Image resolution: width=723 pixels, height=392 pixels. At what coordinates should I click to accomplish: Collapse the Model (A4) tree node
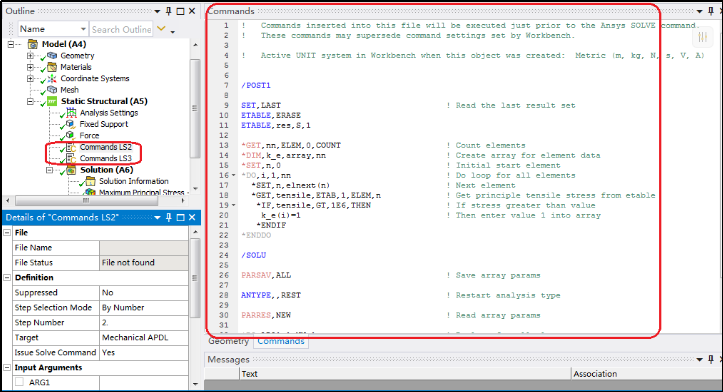tap(11, 44)
